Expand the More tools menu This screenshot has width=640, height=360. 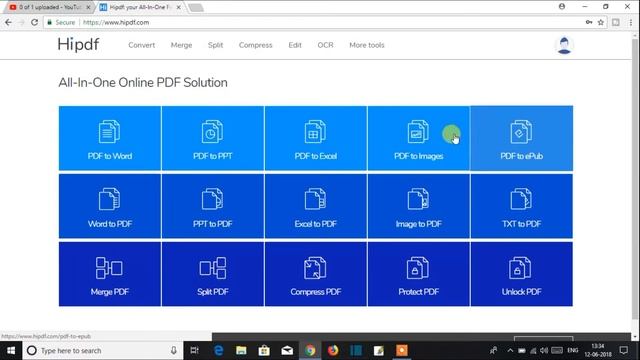367,45
